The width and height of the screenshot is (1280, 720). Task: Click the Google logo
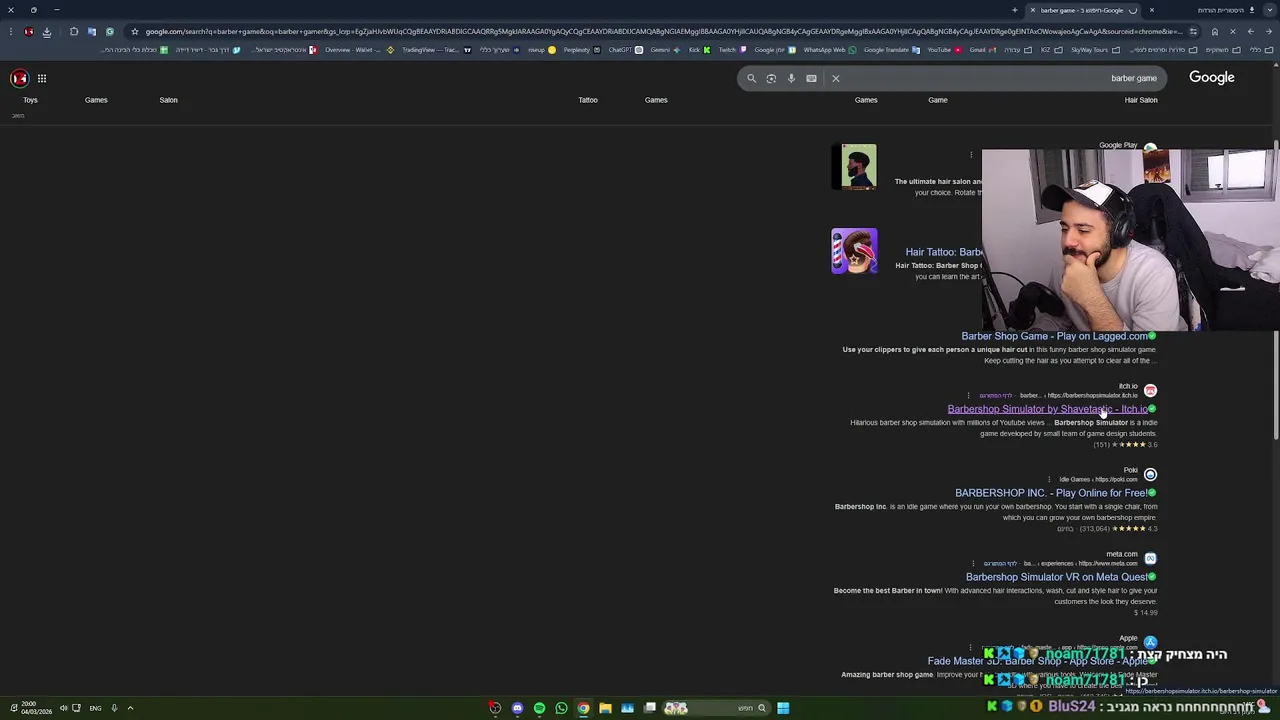(1212, 77)
